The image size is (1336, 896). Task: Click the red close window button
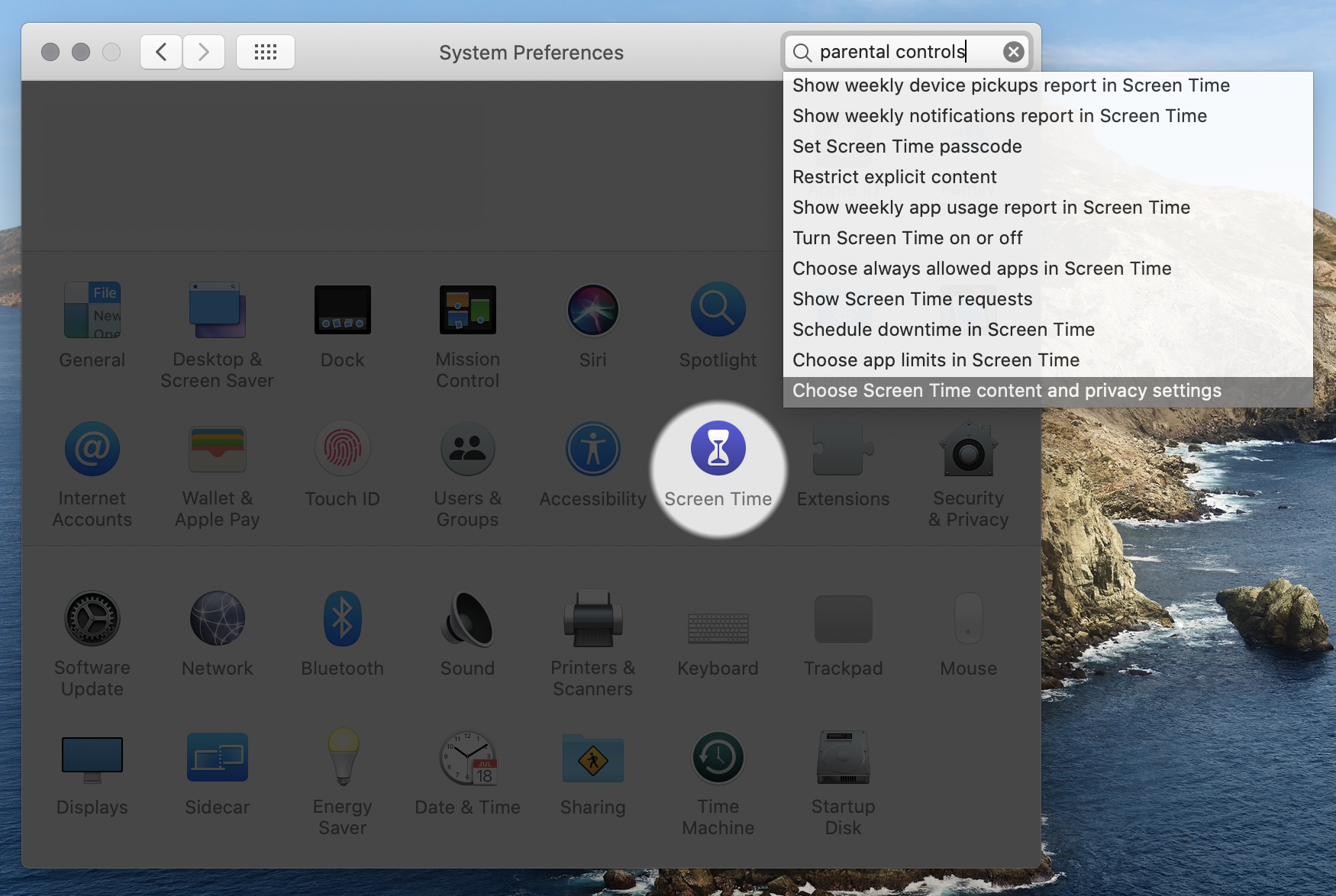point(50,52)
